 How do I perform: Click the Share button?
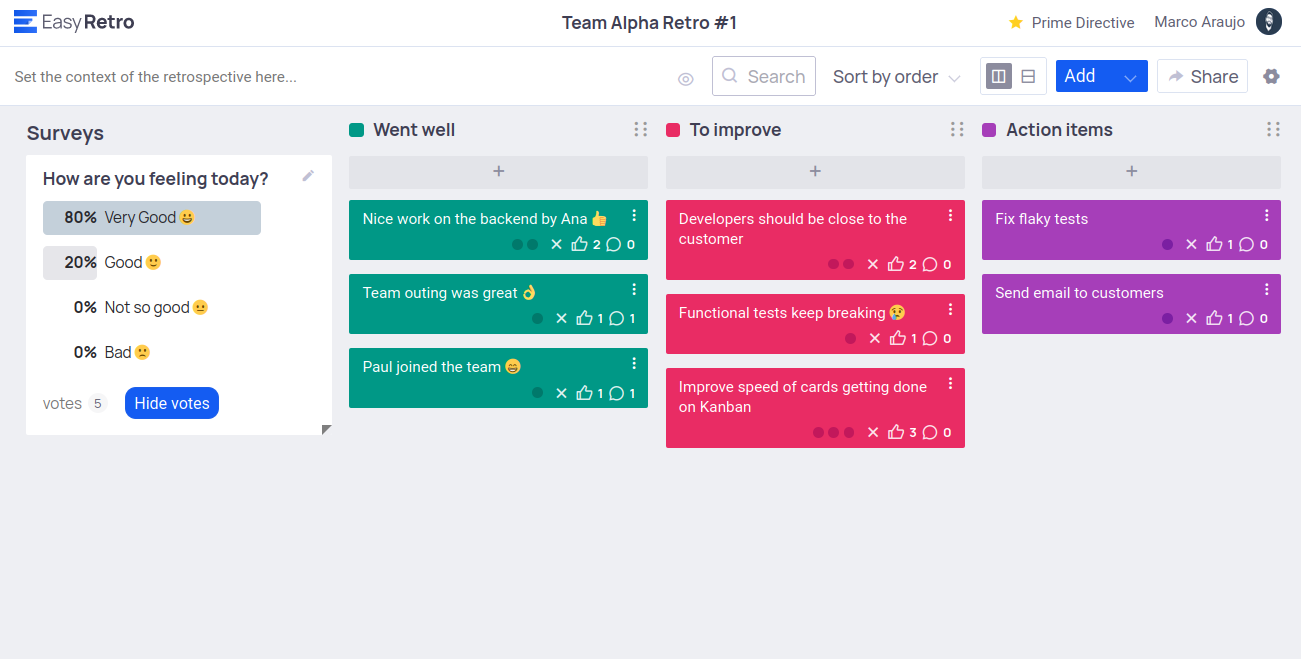pos(1202,76)
